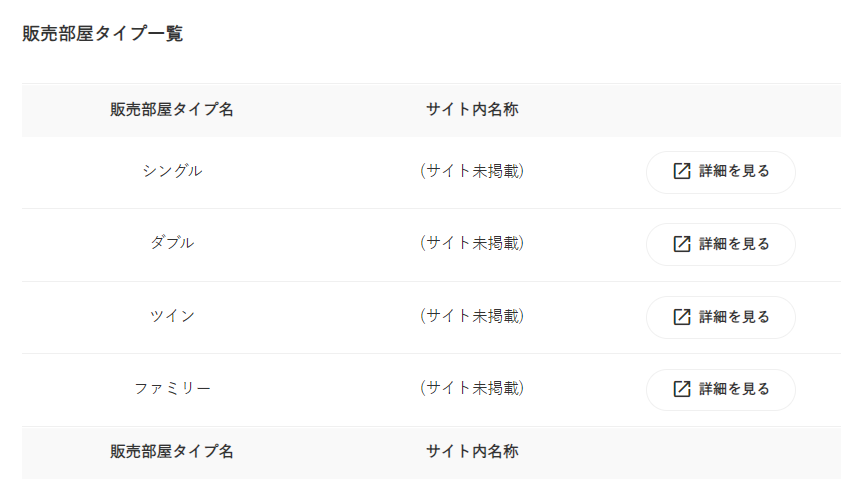841x502 pixels.
Task: Click external-link icon in ツイン row
Action: [x=682, y=317]
